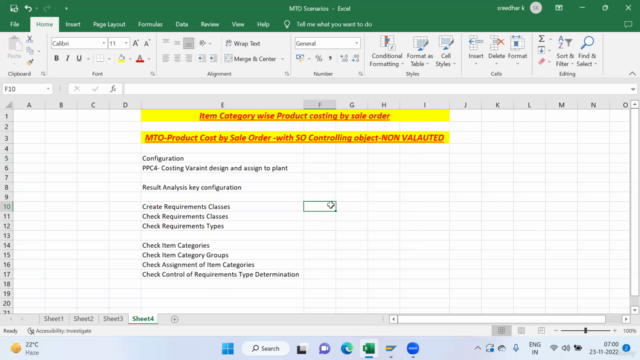Toggle Italic formatting
The height and width of the screenshot is (360, 640).
(67, 59)
